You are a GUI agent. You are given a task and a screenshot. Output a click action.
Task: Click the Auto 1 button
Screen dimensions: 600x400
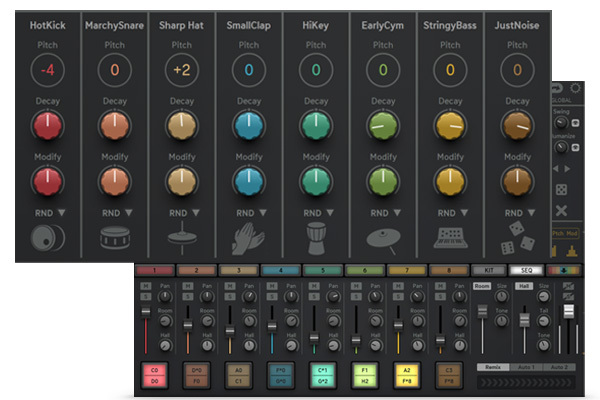(x=526, y=367)
